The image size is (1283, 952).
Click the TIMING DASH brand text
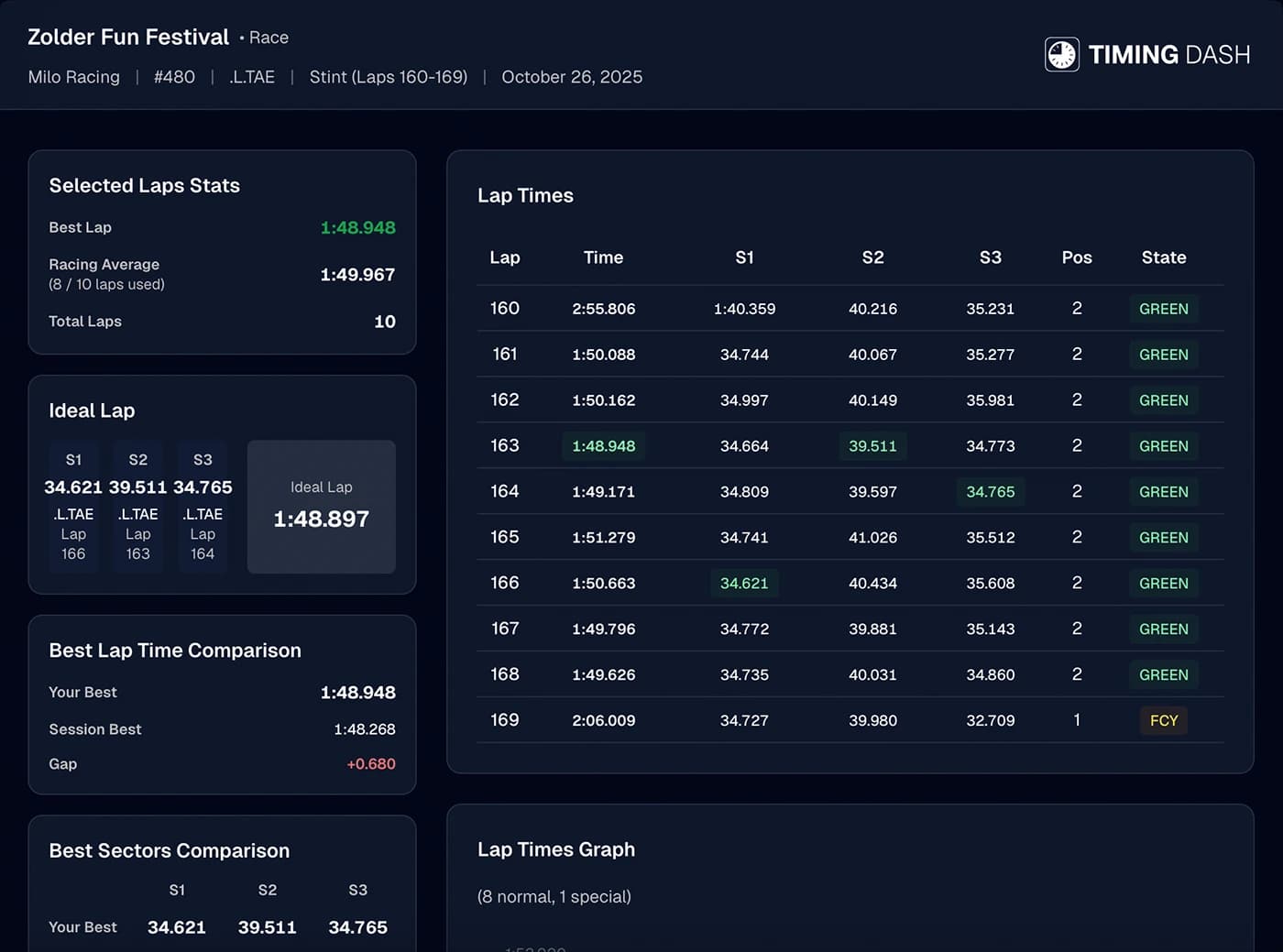tap(1168, 55)
